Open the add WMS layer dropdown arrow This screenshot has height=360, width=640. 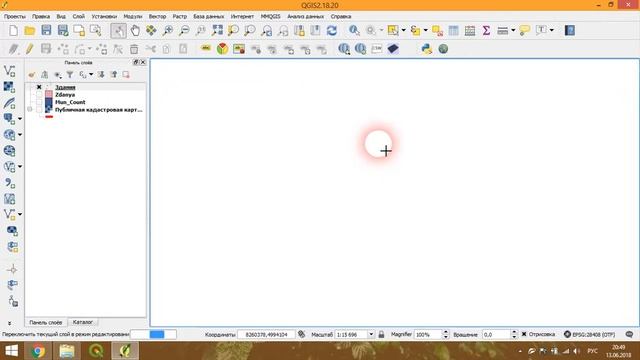(20, 135)
